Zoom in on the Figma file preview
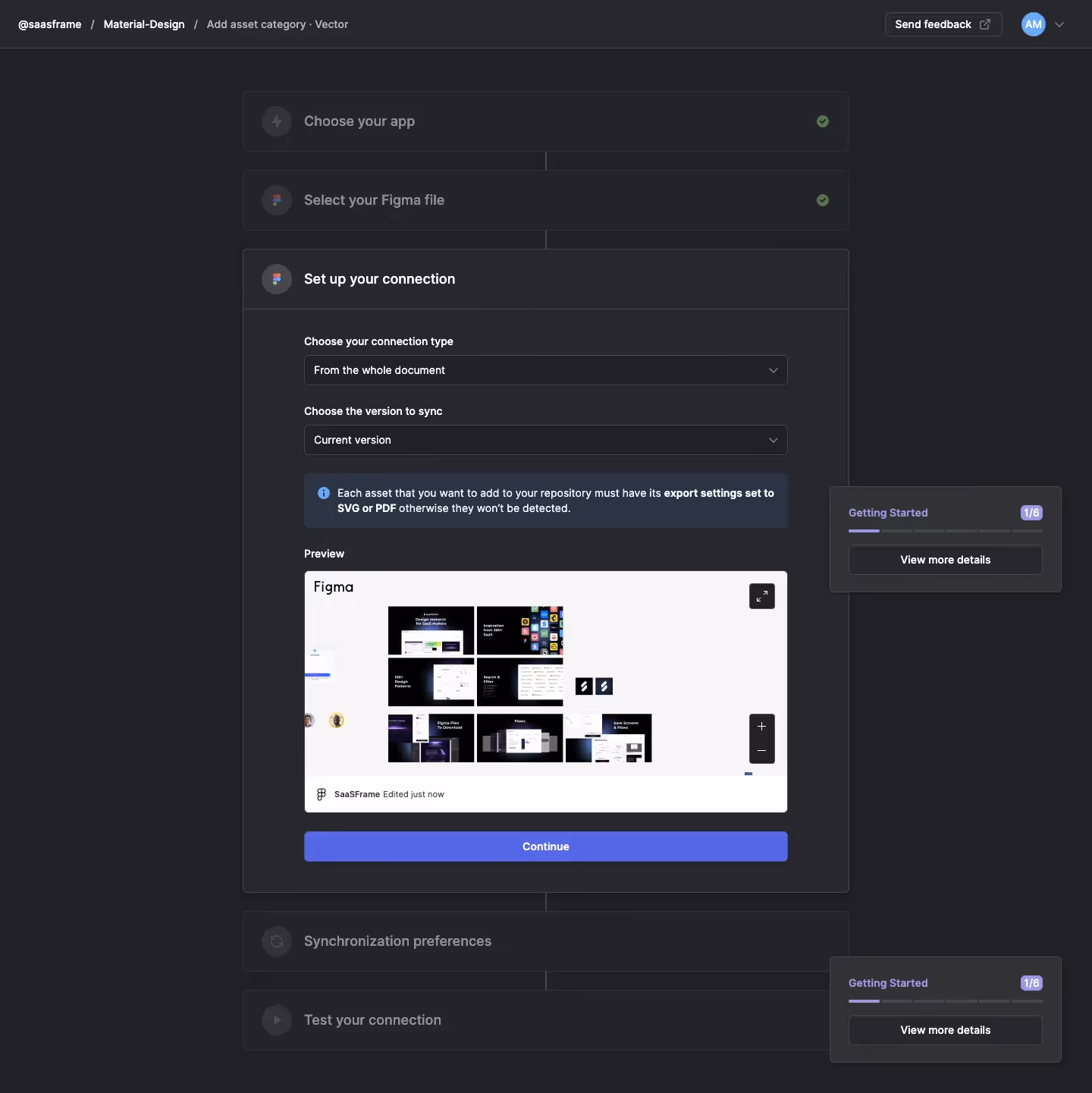This screenshot has width=1092, height=1093. [761, 727]
